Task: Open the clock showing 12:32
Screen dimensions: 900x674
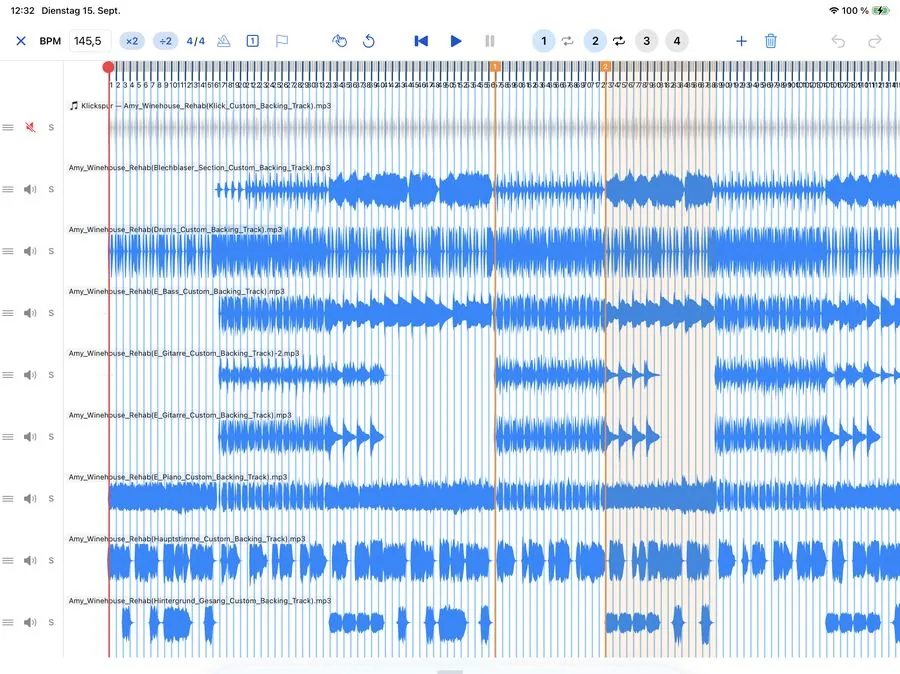Action: tap(22, 10)
